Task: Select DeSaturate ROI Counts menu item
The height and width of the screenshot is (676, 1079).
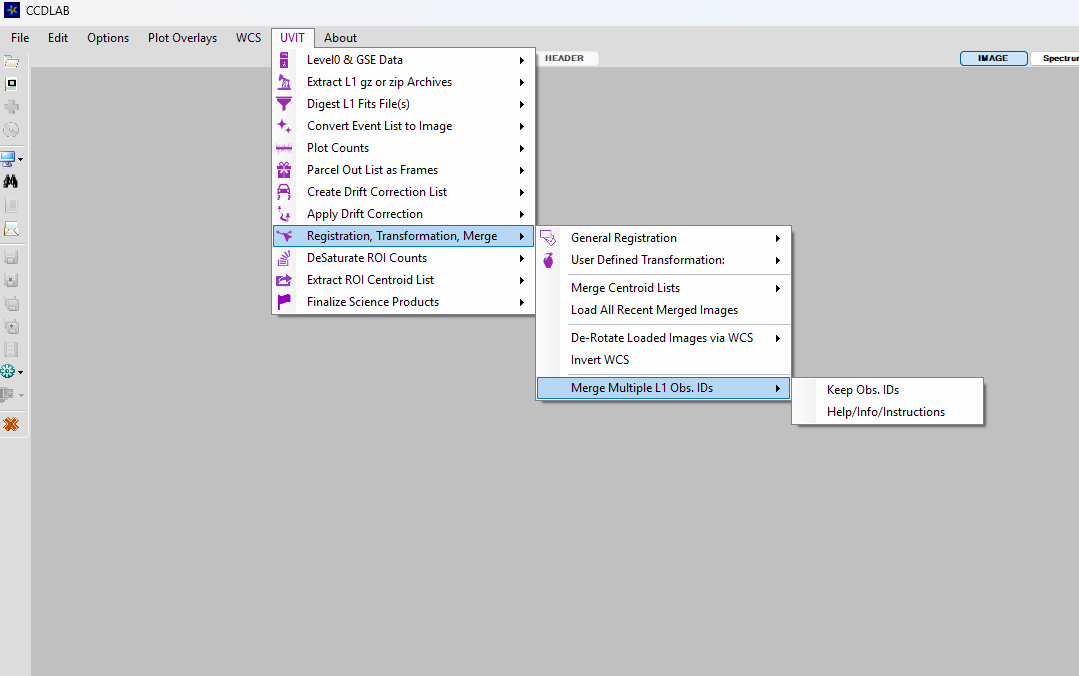Action: click(403, 258)
